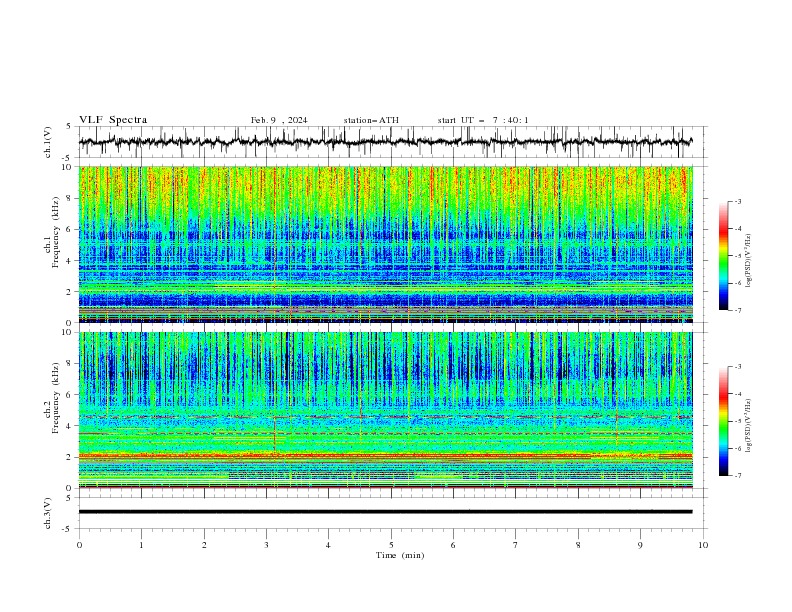Click the time axis tick label '10'

point(703,545)
